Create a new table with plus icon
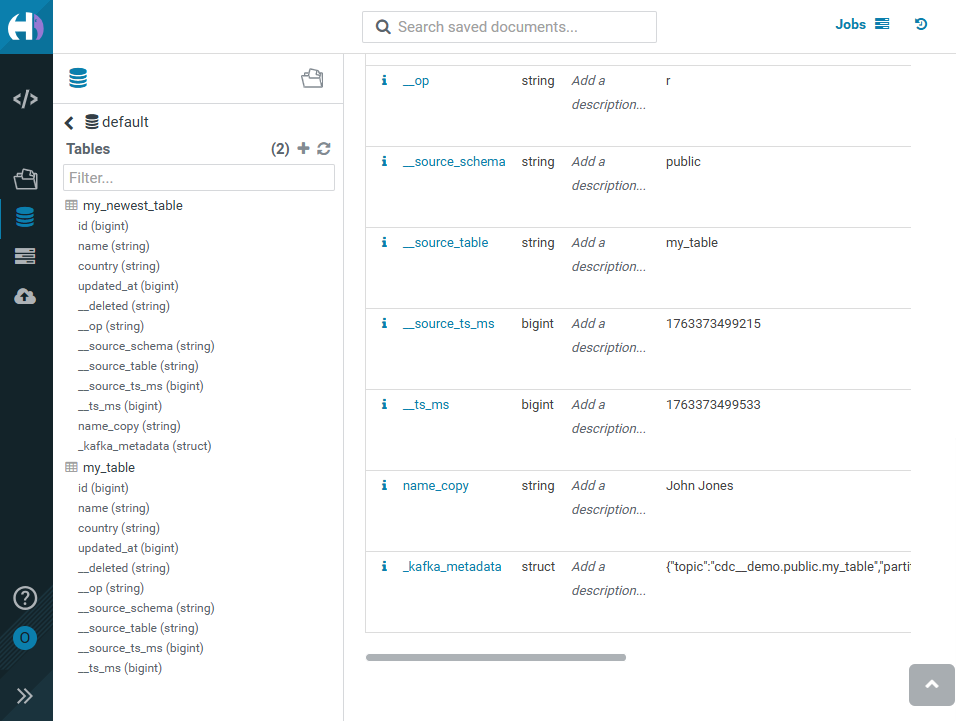 [x=304, y=149]
